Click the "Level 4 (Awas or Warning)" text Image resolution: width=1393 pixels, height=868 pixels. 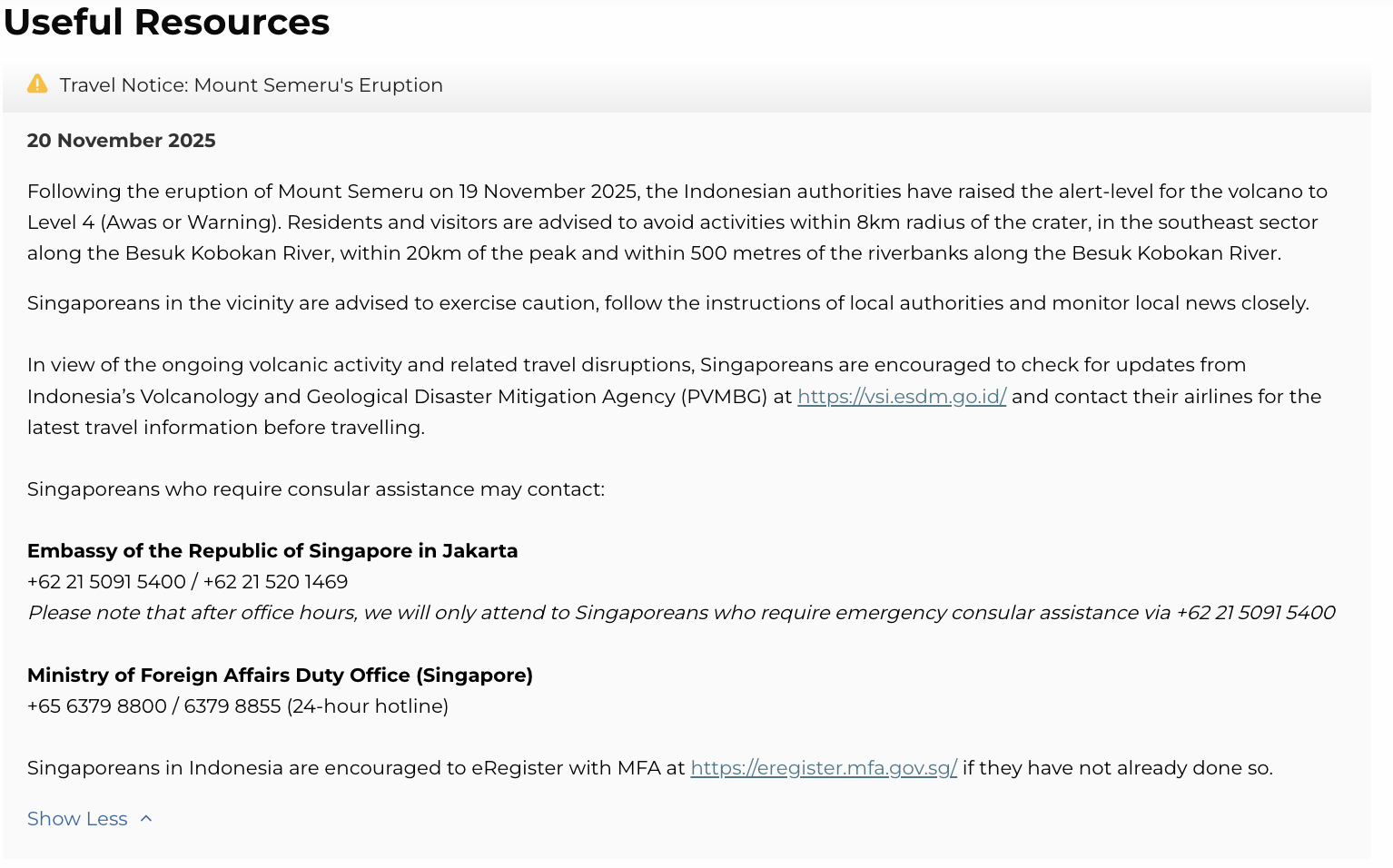[x=152, y=222]
